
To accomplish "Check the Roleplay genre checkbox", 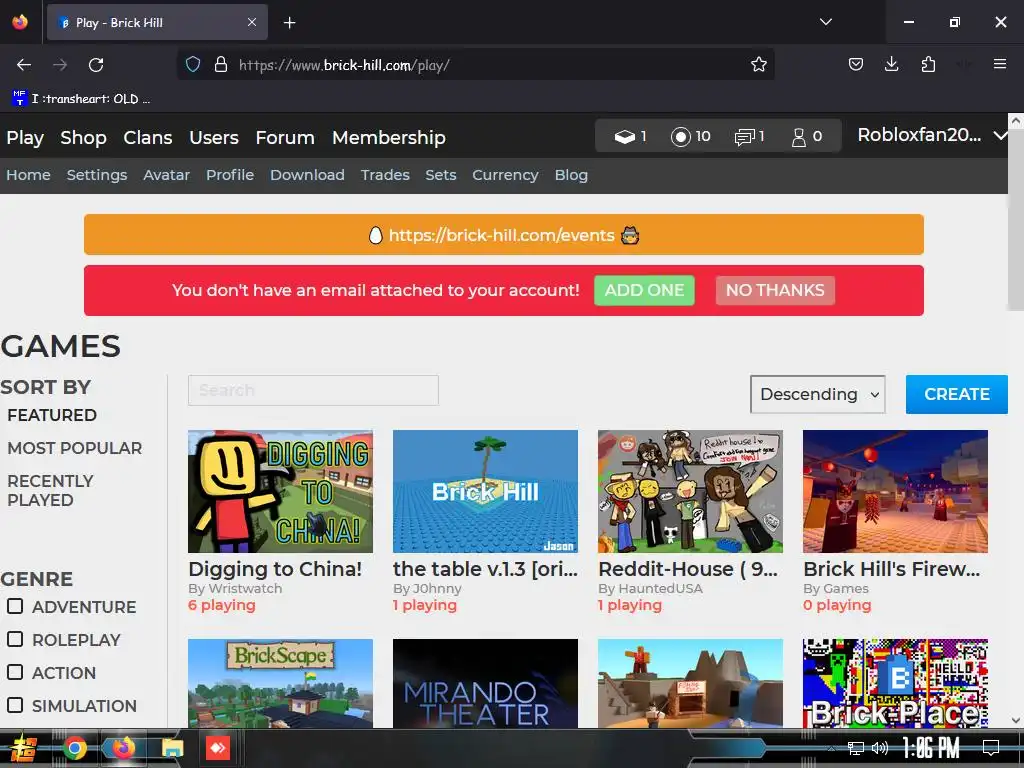I will click(x=15, y=639).
